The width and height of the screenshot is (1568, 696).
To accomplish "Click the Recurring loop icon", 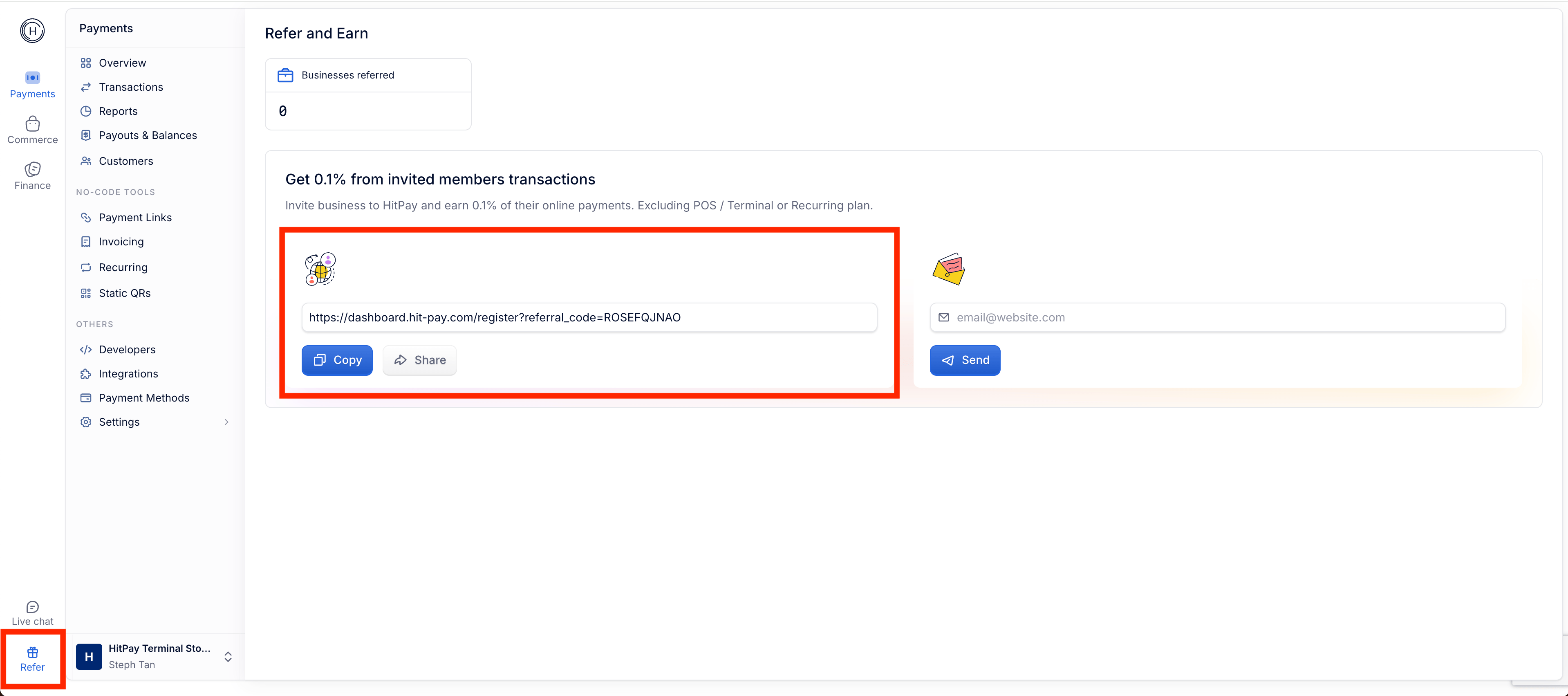I will (x=86, y=267).
